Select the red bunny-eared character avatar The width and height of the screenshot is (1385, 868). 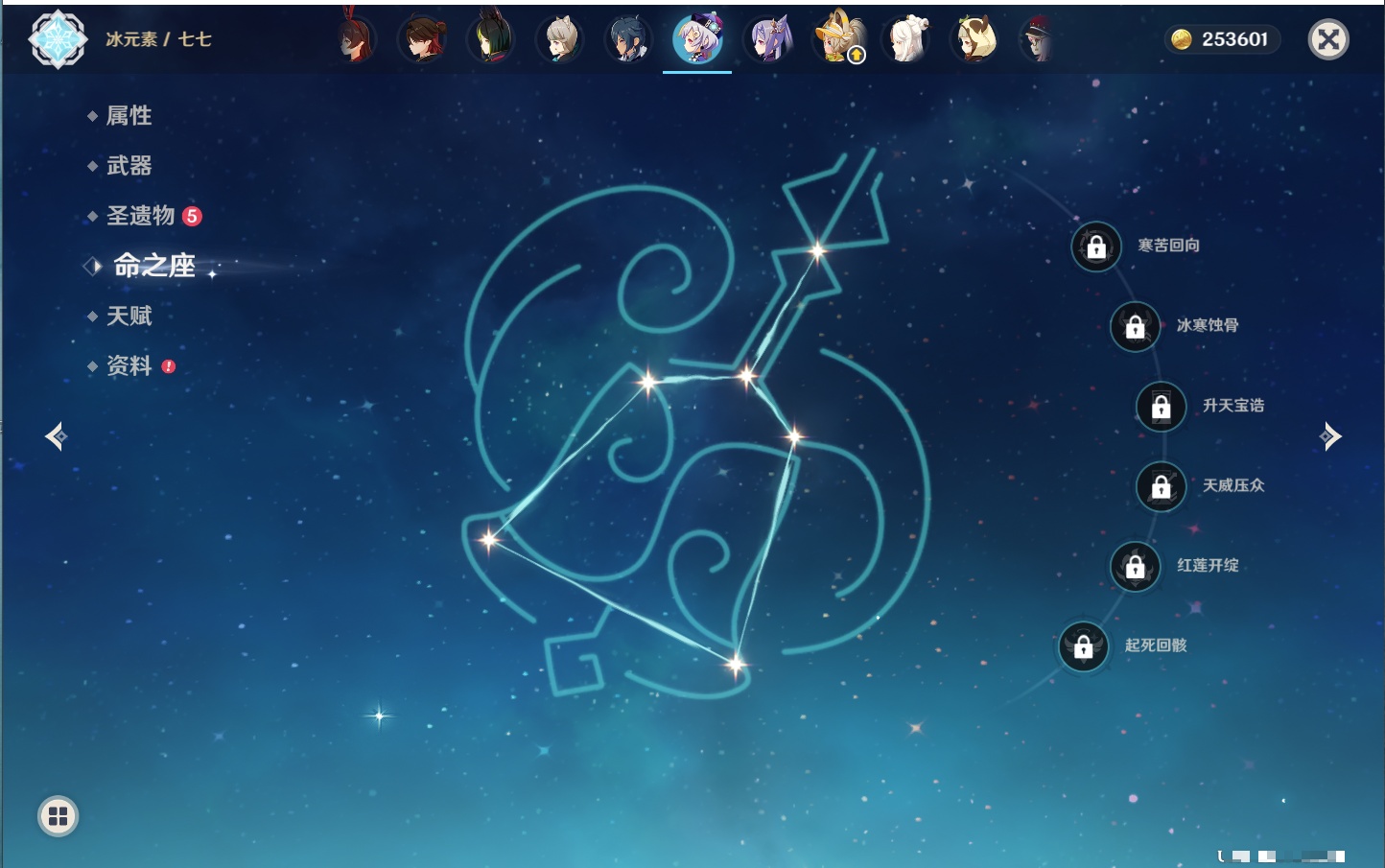tap(356, 39)
